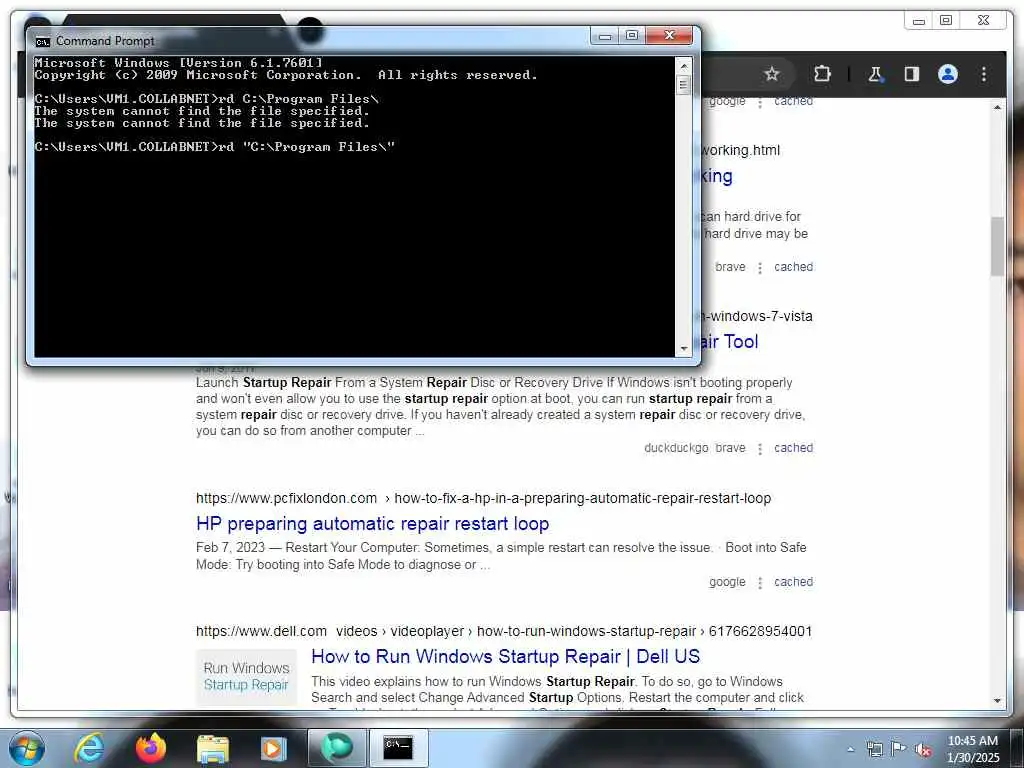Open the cached link on the 'brave' source row

pos(793,267)
